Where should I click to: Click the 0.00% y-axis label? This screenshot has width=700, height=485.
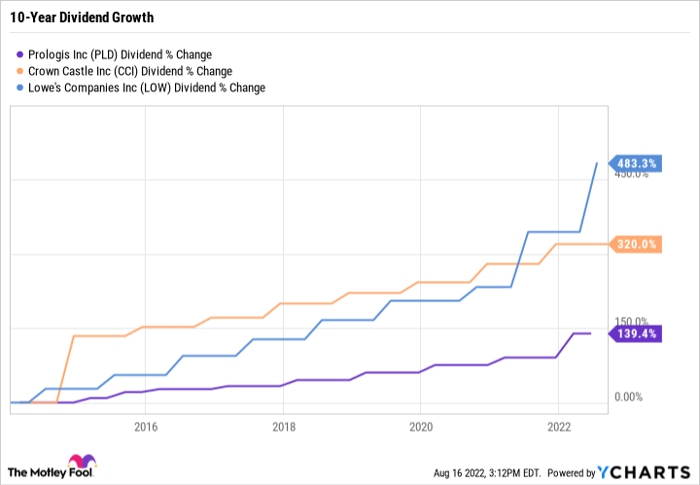[627, 398]
